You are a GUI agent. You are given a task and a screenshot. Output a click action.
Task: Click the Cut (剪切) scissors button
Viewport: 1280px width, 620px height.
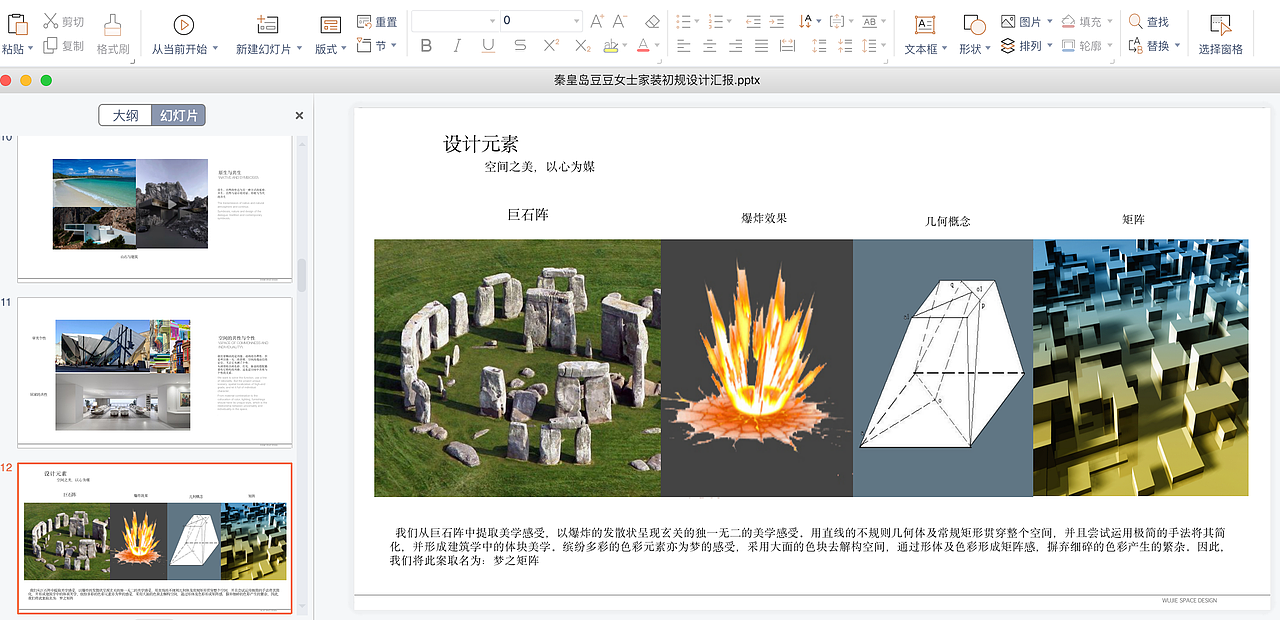pos(63,21)
